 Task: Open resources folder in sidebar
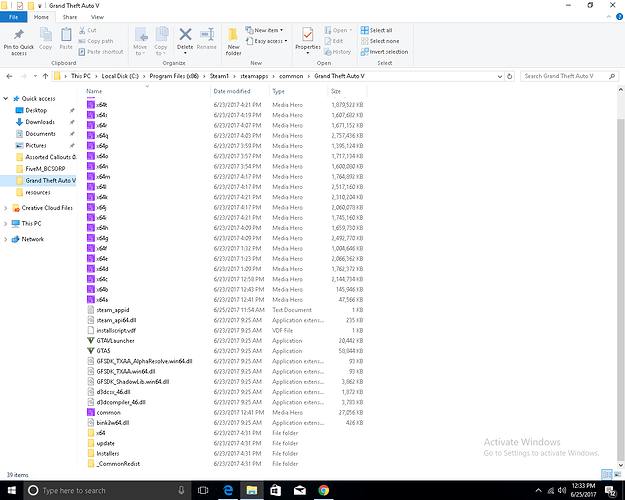[38, 192]
